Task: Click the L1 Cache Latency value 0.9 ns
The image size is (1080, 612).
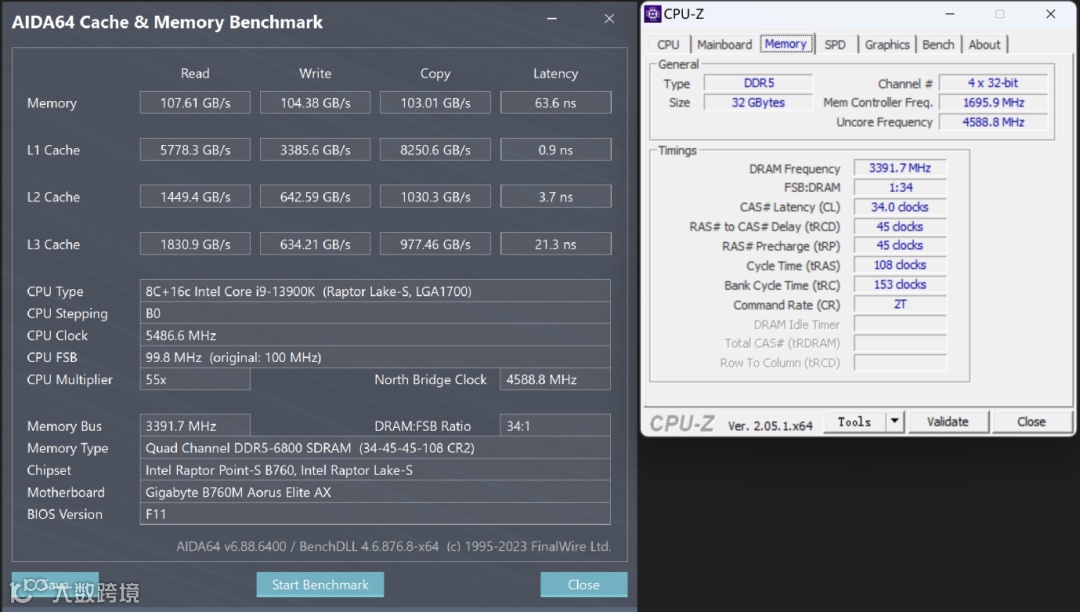Action: (x=556, y=149)
